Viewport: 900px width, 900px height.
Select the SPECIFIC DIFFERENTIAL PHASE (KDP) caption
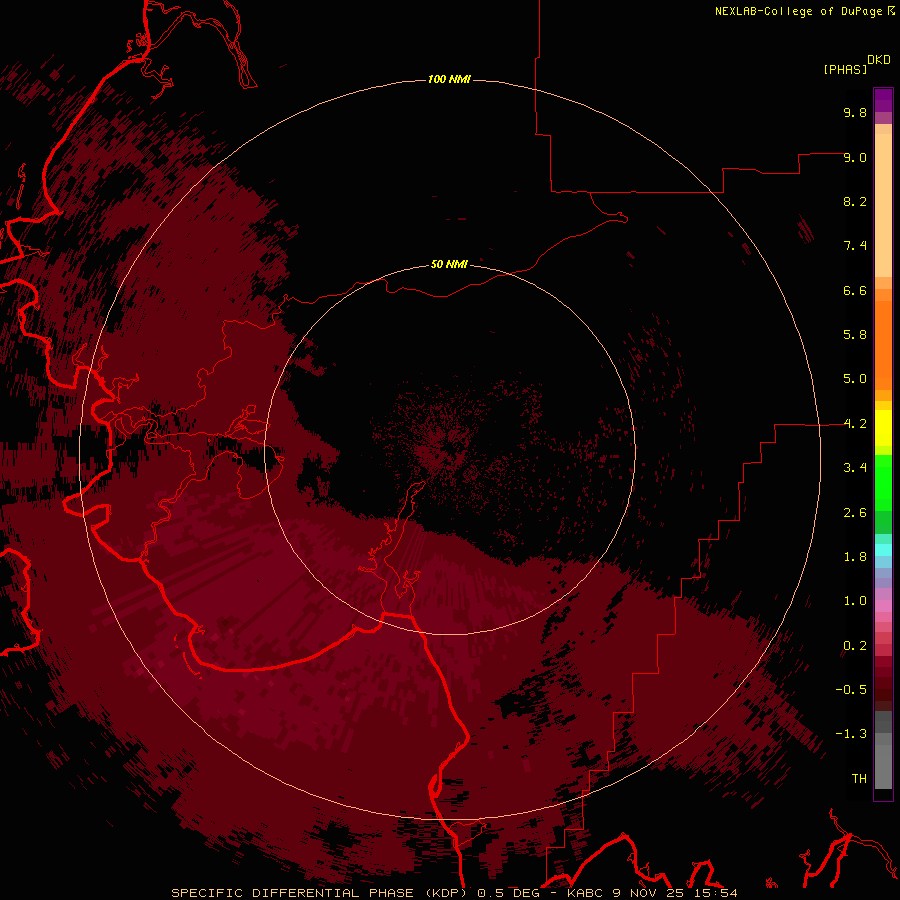pyautogui.click(x=319, y=893)
